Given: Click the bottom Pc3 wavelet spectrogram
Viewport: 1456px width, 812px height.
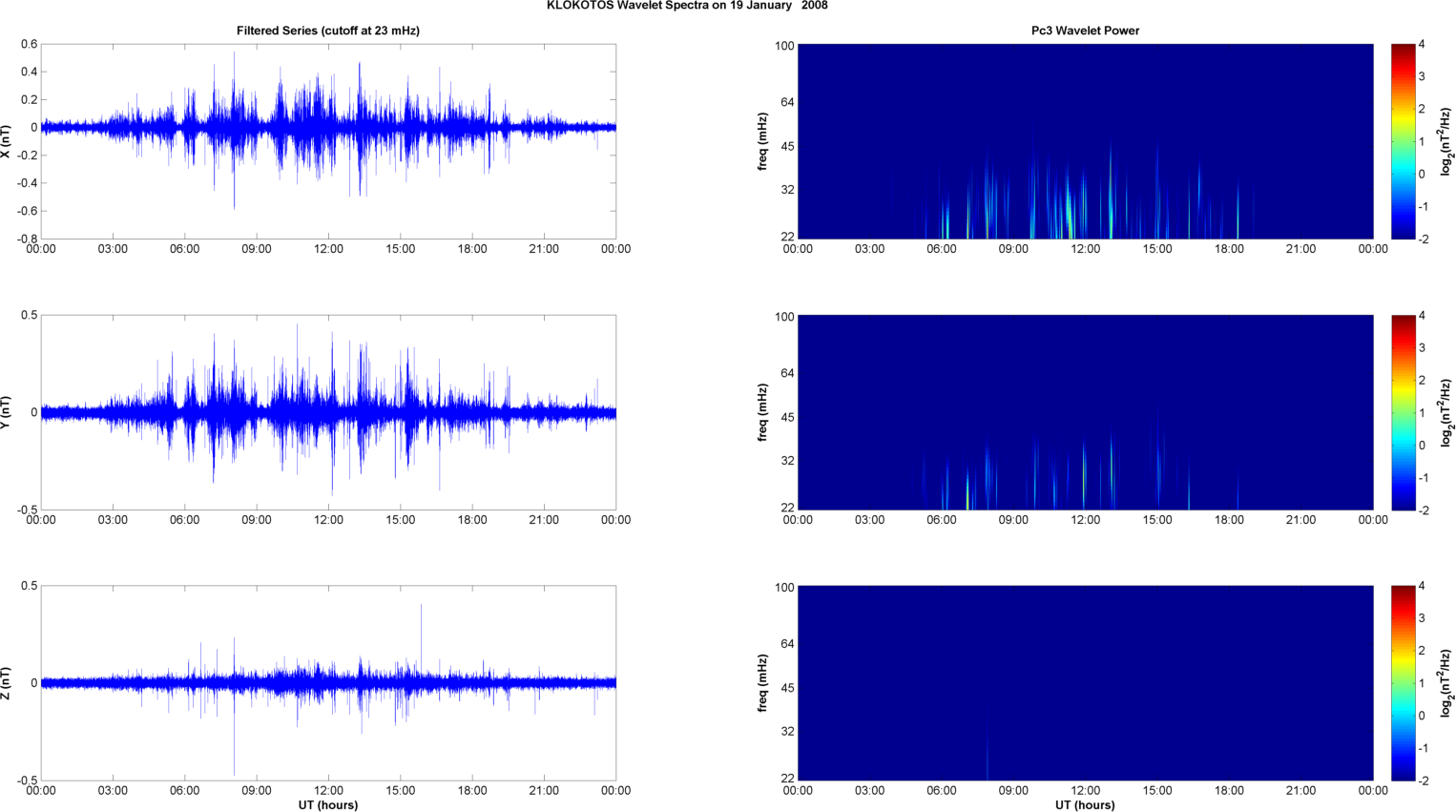Looking at the screenshot, I should [x=1085, y=683].
